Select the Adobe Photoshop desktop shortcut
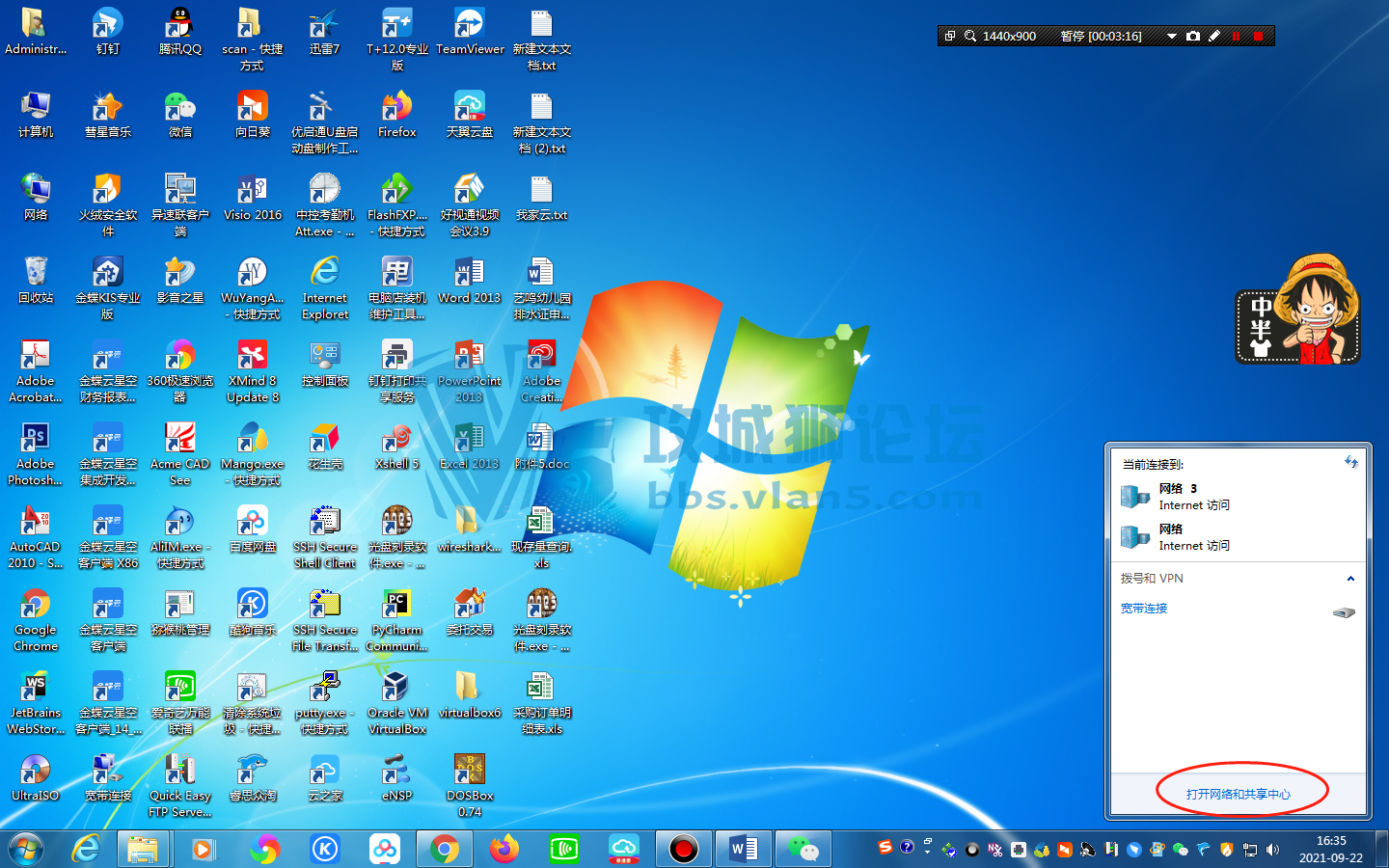 (36, 454)
